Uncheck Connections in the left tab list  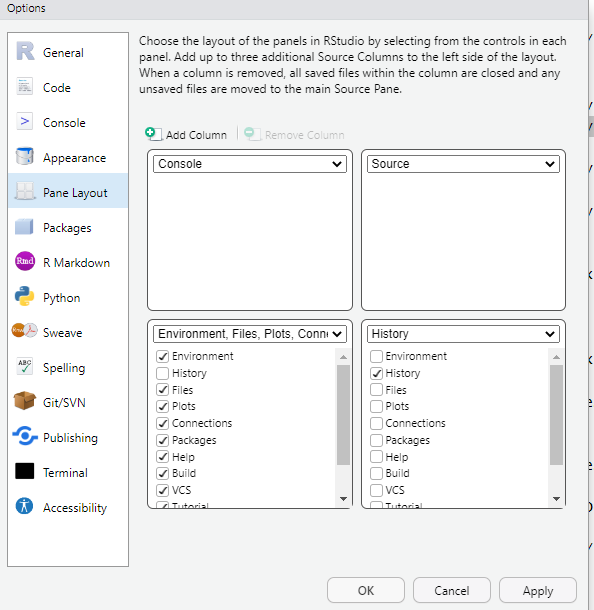pos(163,423)
